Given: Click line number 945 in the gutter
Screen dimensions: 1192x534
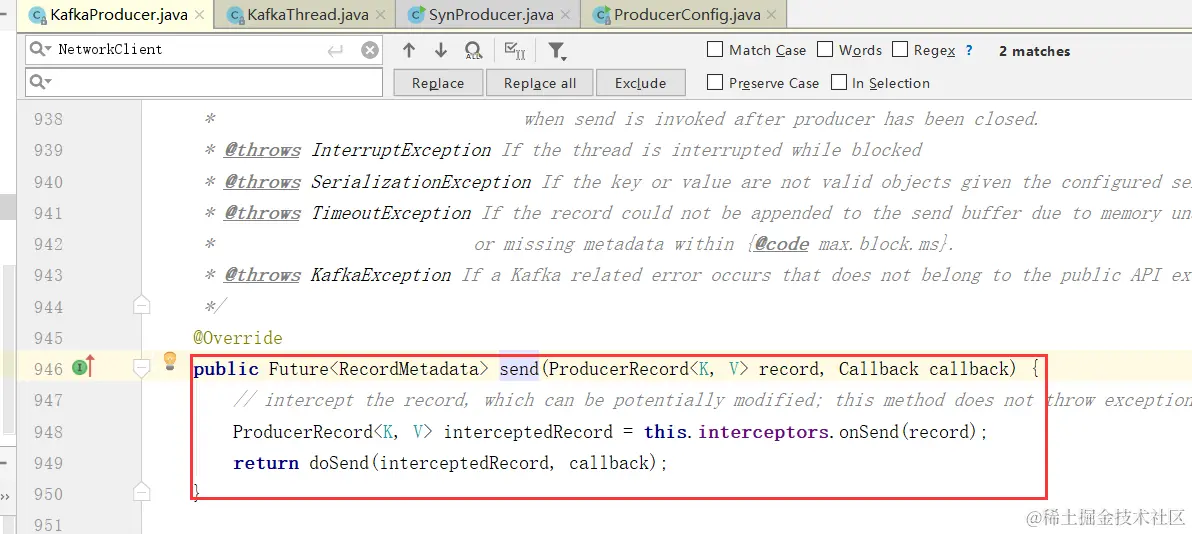Looking at the screenshot, I should 49,338.
